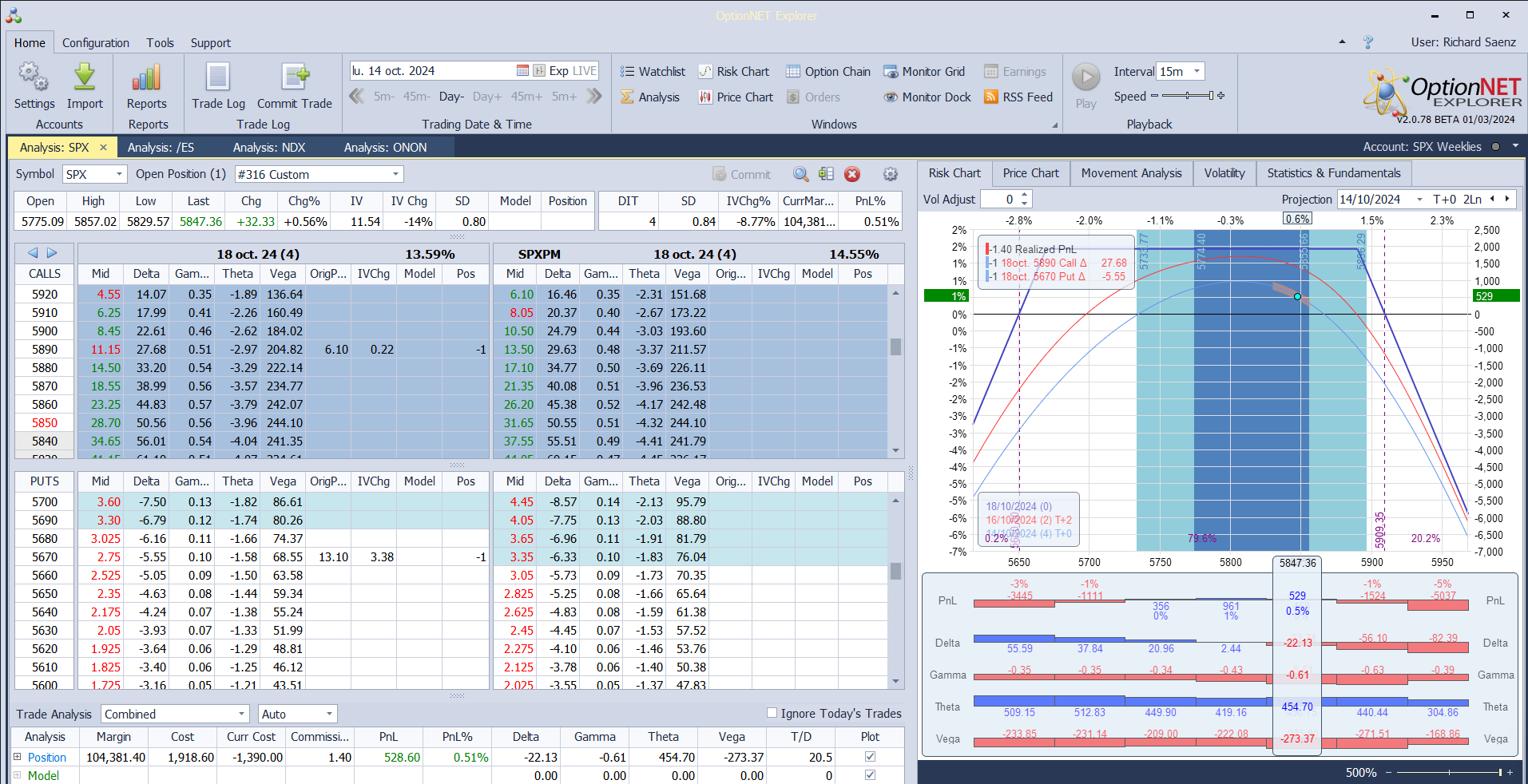Increase the Vol Adjust value by one
Image resolution: width=1528 pixels, height=784 pixels.
1025,195
